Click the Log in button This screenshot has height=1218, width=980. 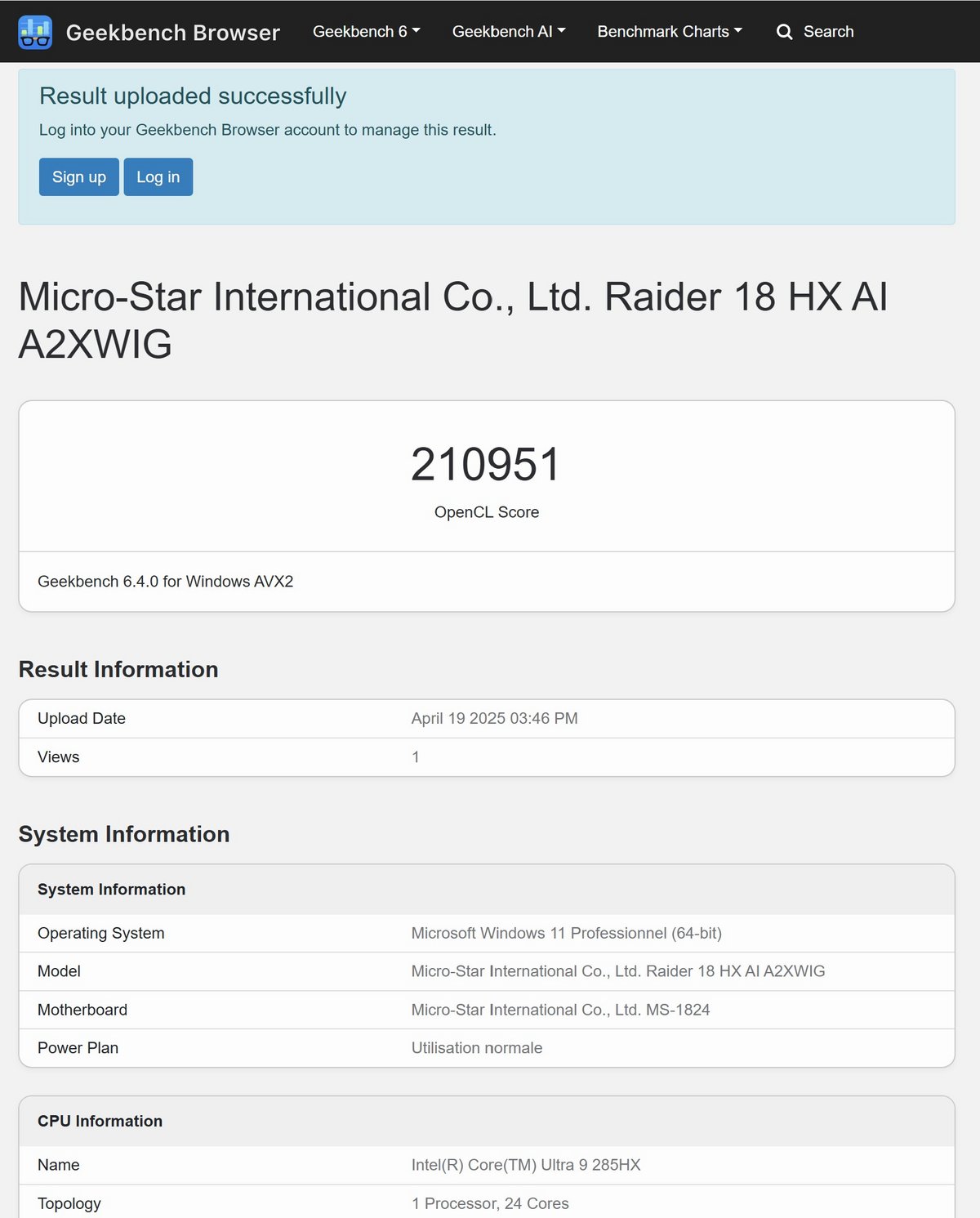point(158,177)
